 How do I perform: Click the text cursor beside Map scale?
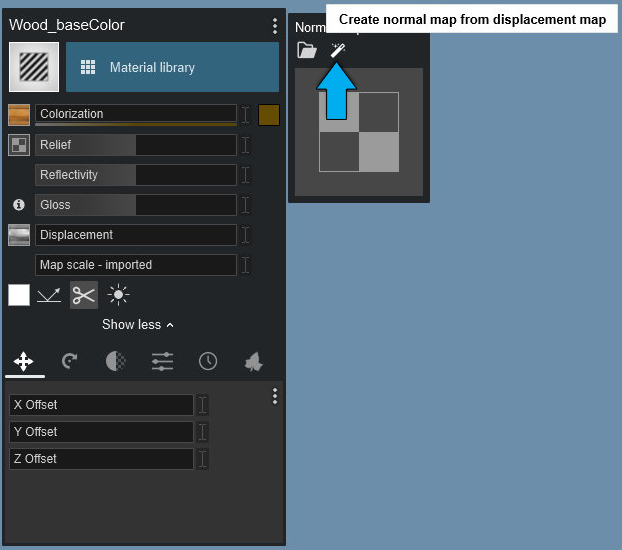pos(246,265)
